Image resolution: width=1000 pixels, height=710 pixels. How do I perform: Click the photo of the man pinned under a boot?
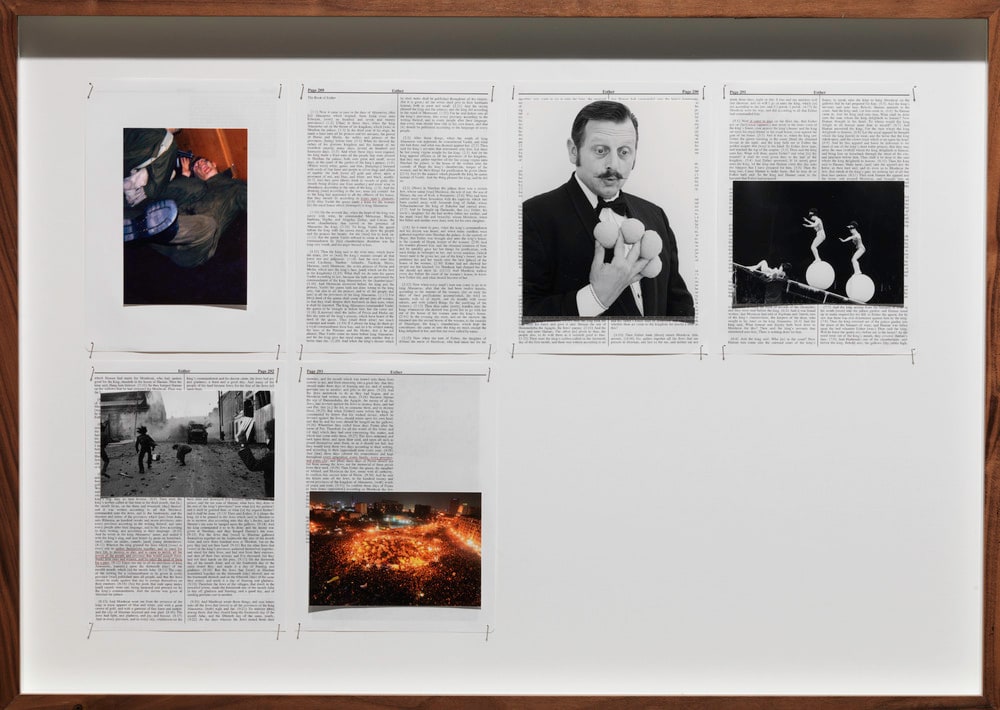click(185, 216)
